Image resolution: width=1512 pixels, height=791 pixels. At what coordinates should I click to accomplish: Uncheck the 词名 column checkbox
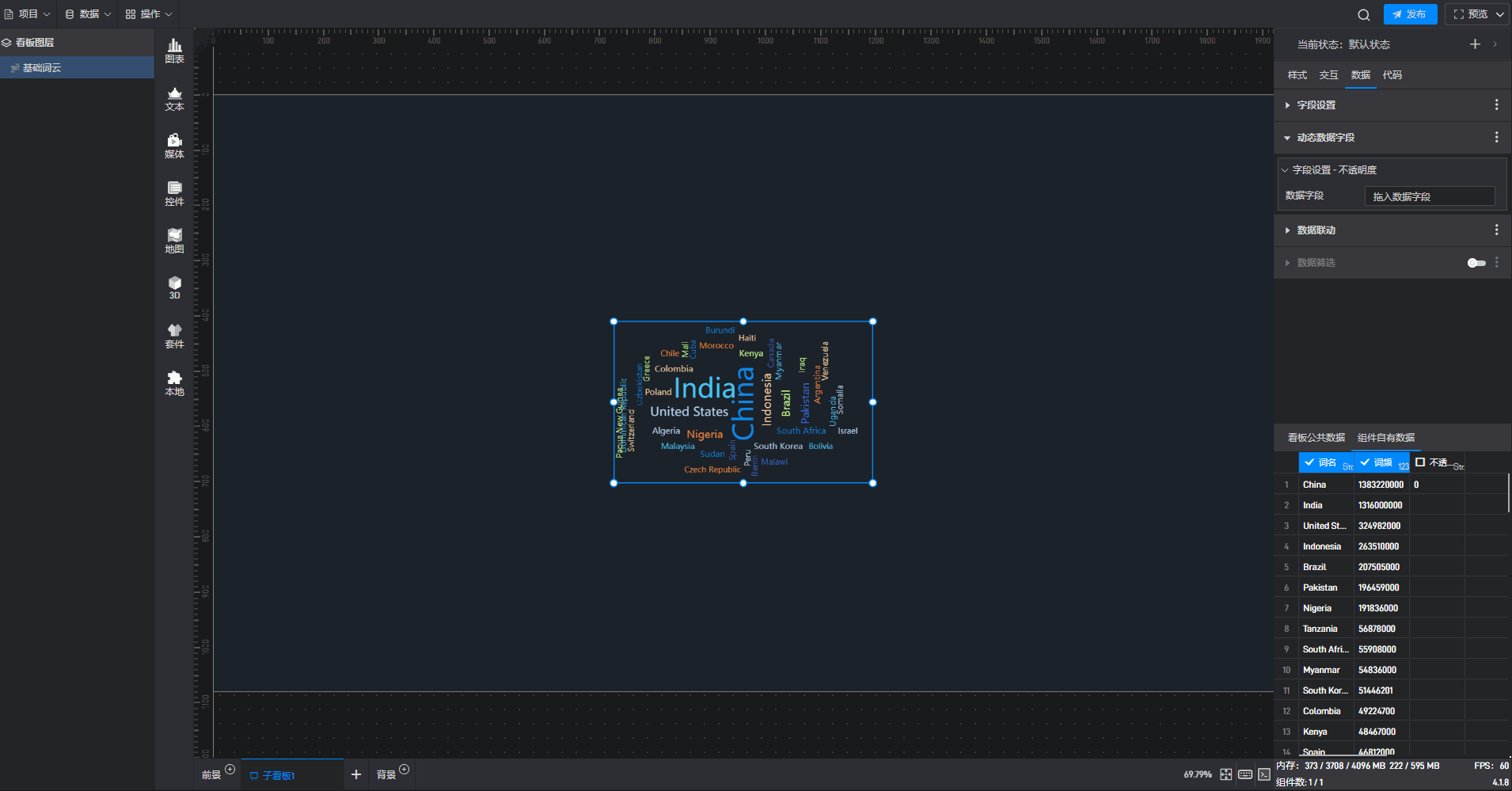point(1310,462)
